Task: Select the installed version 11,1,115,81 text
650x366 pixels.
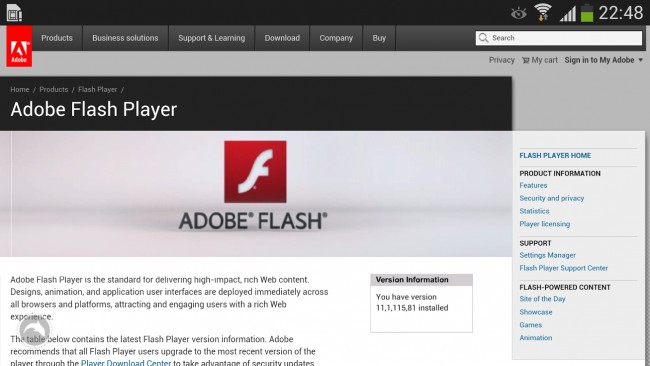Action: [x=412, y=308]
